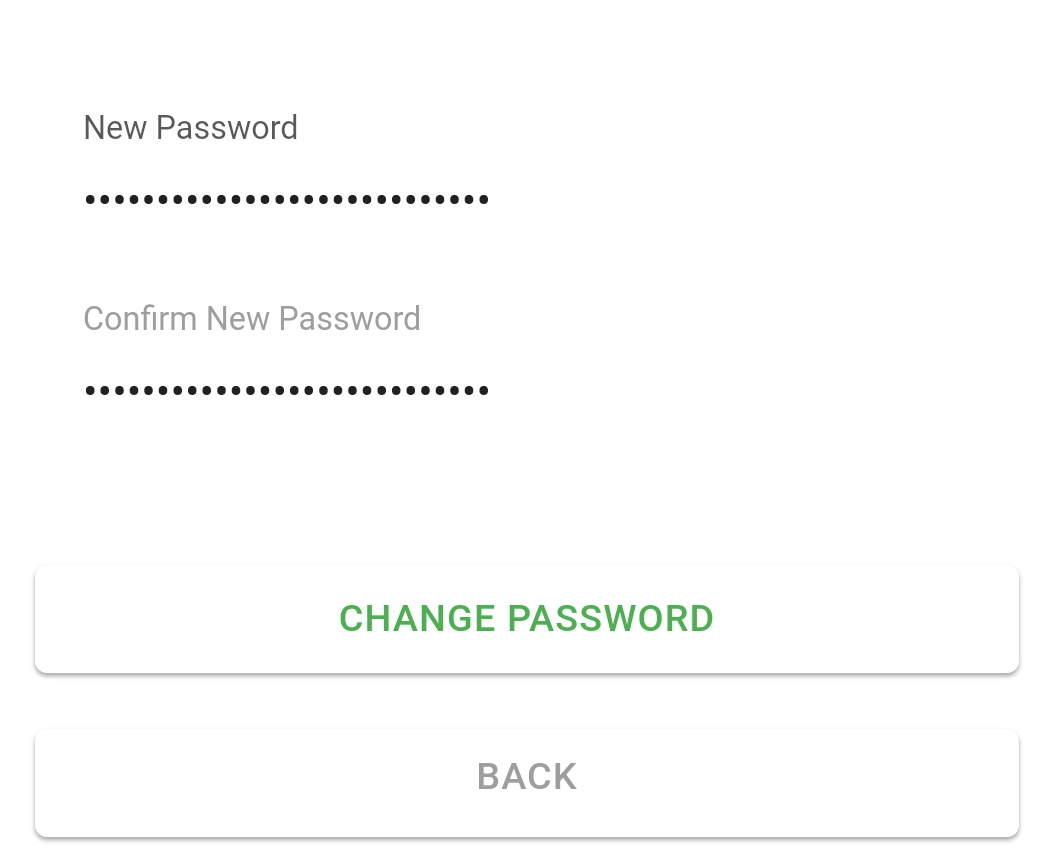This screenshot has width=1049, height=853.
Task: Place cursor in masked Confirm Password dots
Action: click(x=287, y=390)
